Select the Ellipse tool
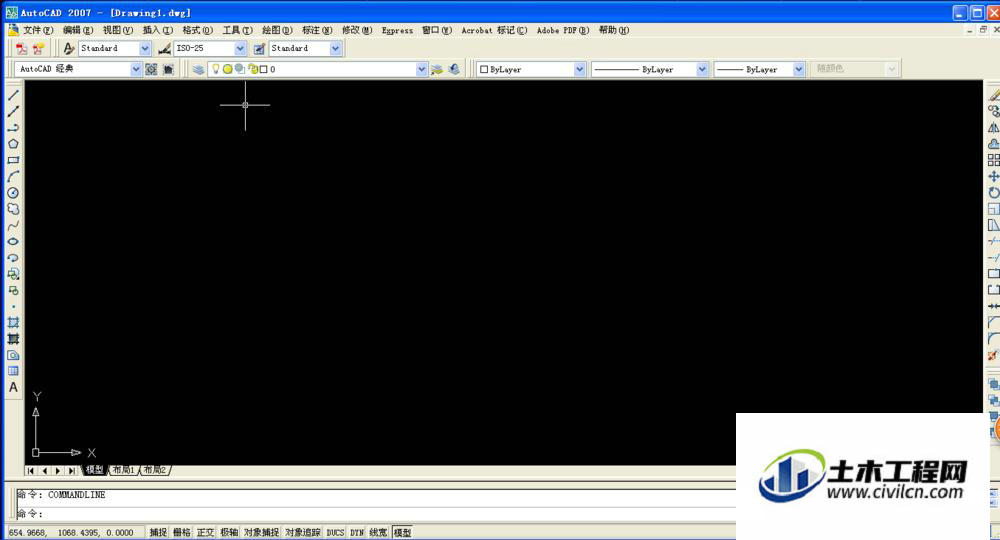 coord(13,242)
